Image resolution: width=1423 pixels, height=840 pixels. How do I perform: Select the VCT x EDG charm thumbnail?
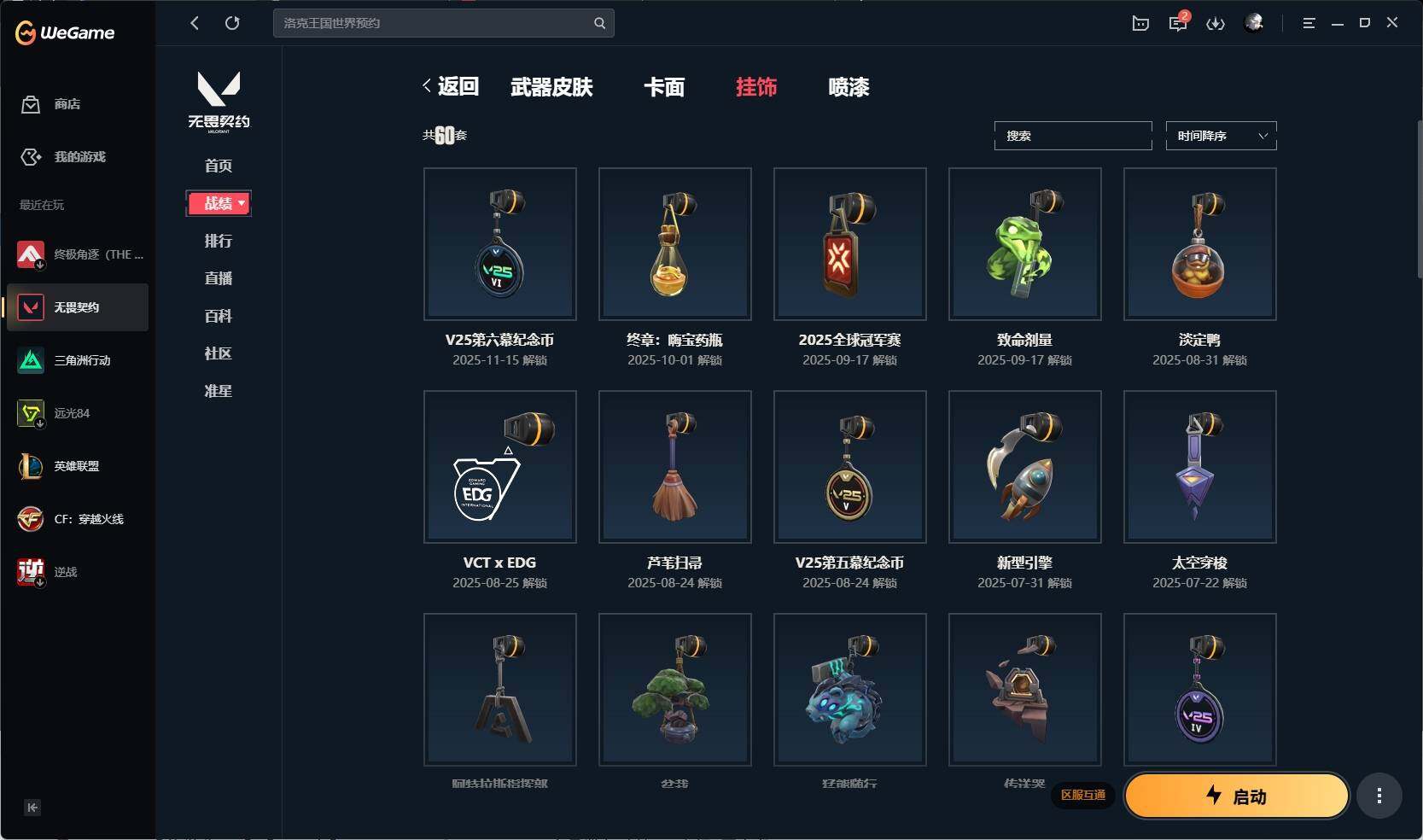(x=500, y=467)
